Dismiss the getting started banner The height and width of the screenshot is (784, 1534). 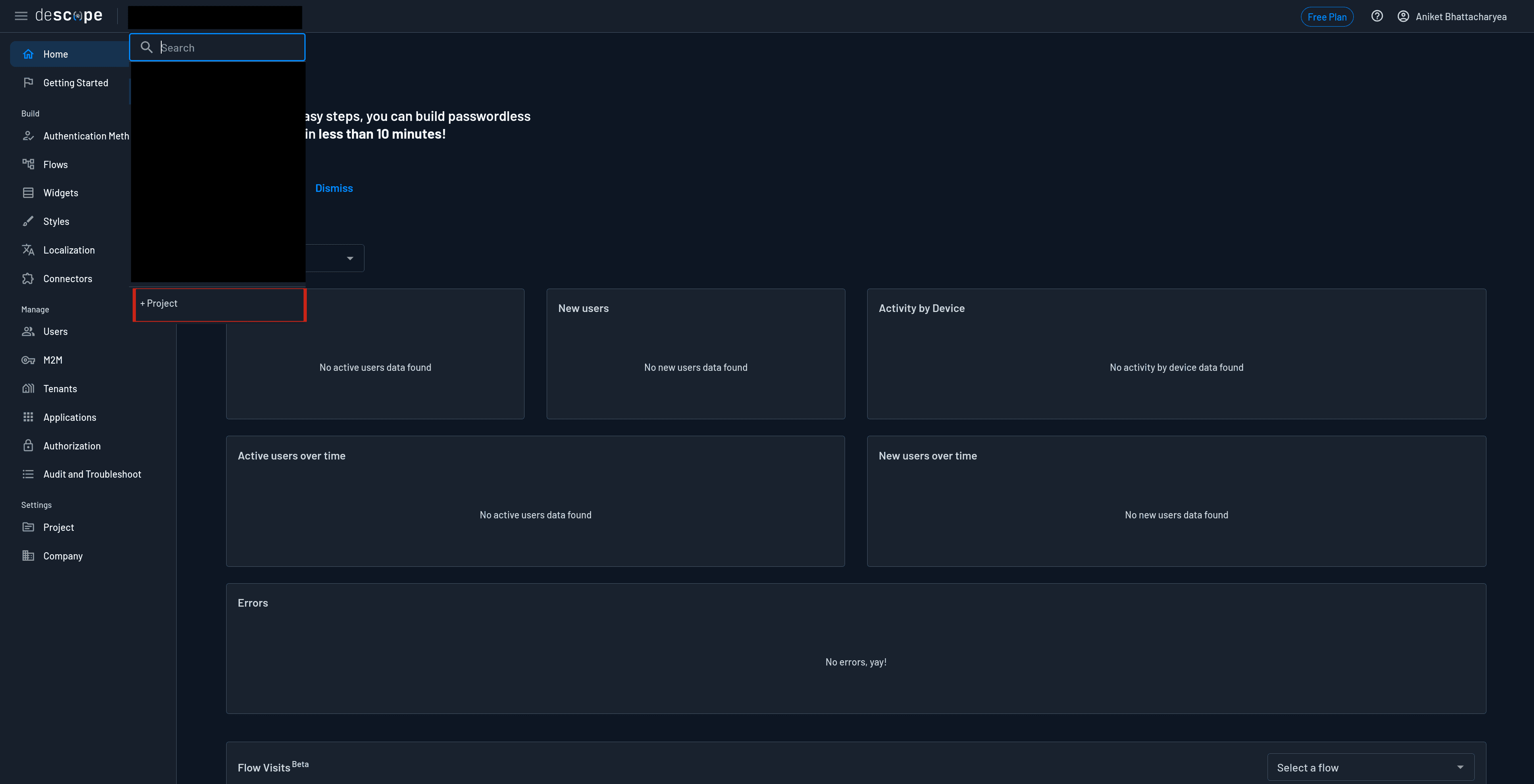333,188
